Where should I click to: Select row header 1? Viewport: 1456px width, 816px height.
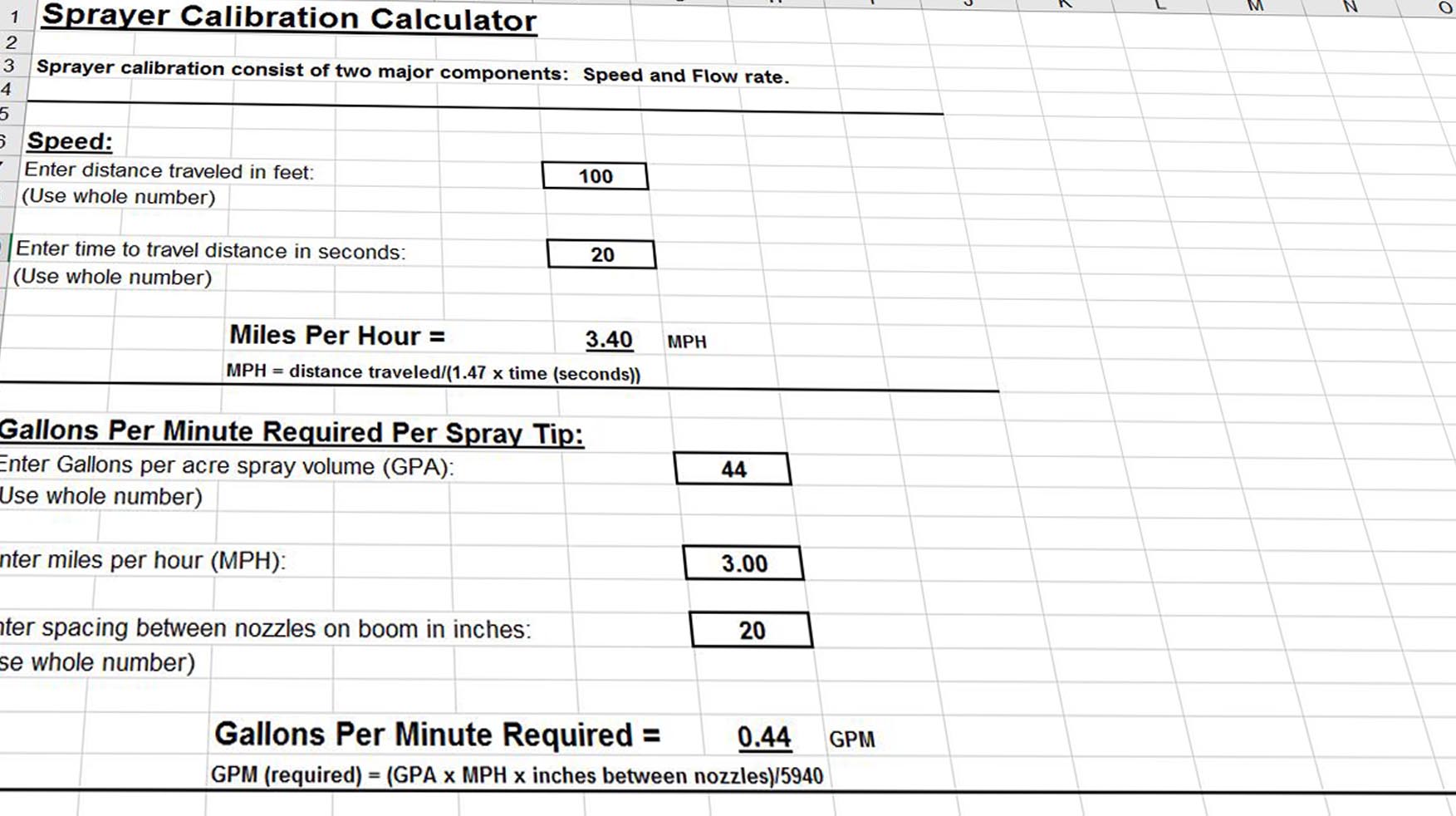click(14, 17)
